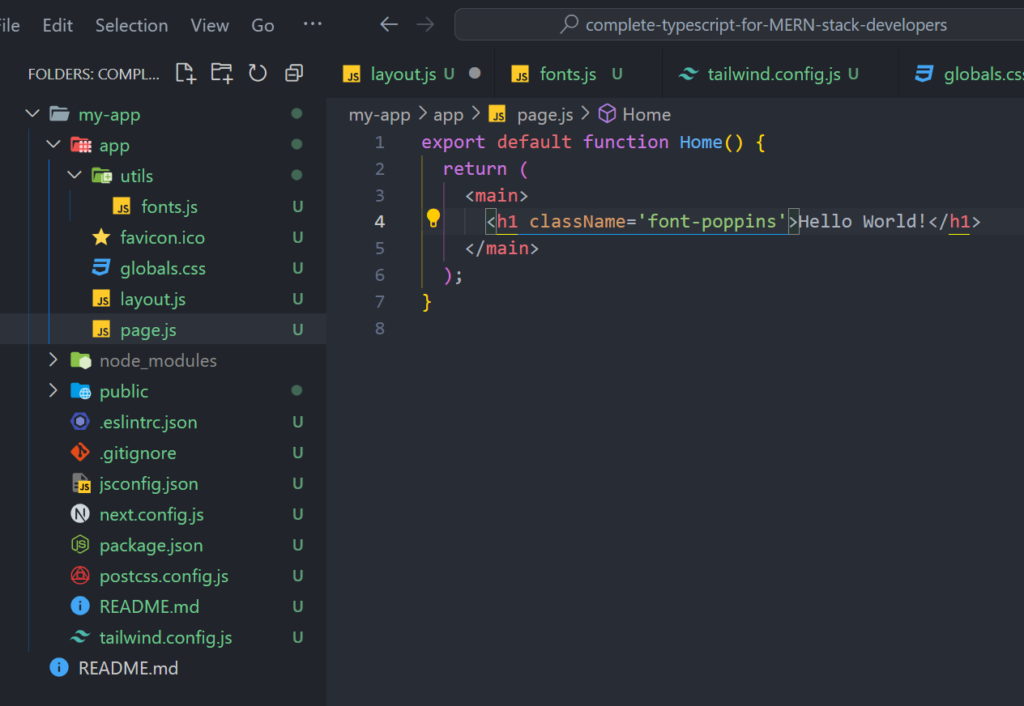Switch to the tailwind.config.js tab
This screenshot has width=1024, height=706.
(x=771, y=74)
